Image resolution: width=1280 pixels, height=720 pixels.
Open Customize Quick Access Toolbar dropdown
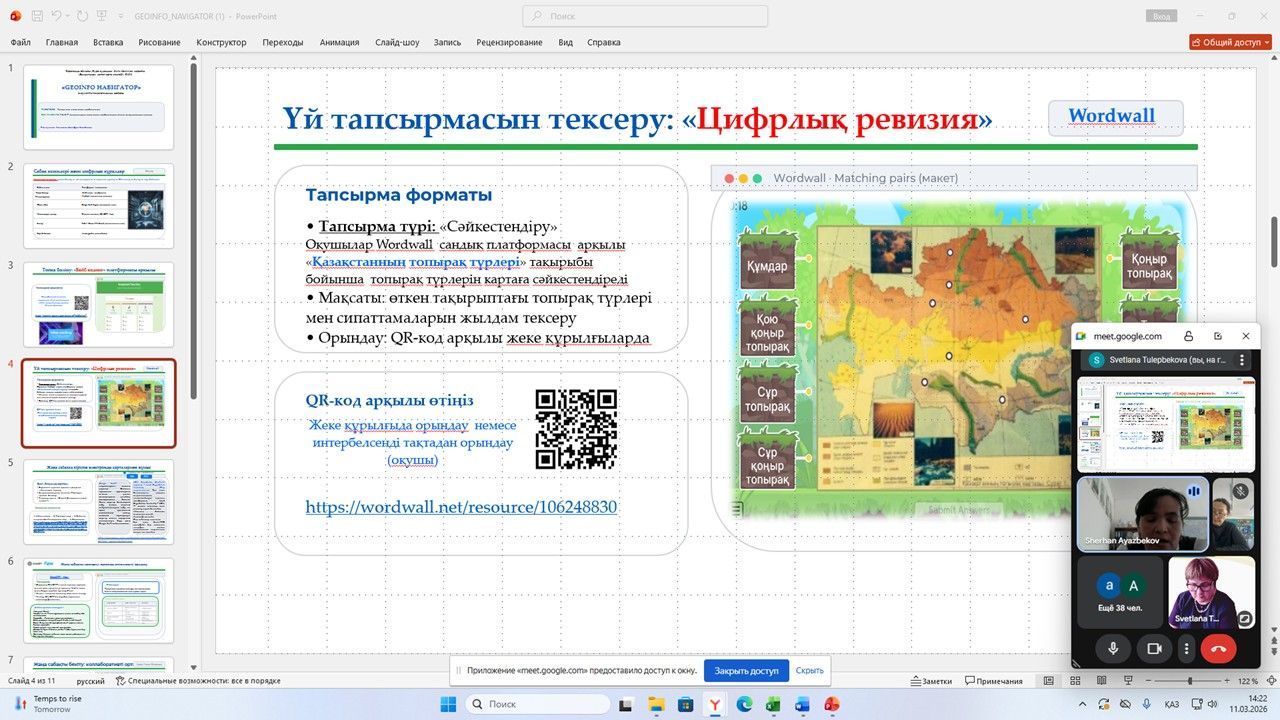[x=123, y=16]
